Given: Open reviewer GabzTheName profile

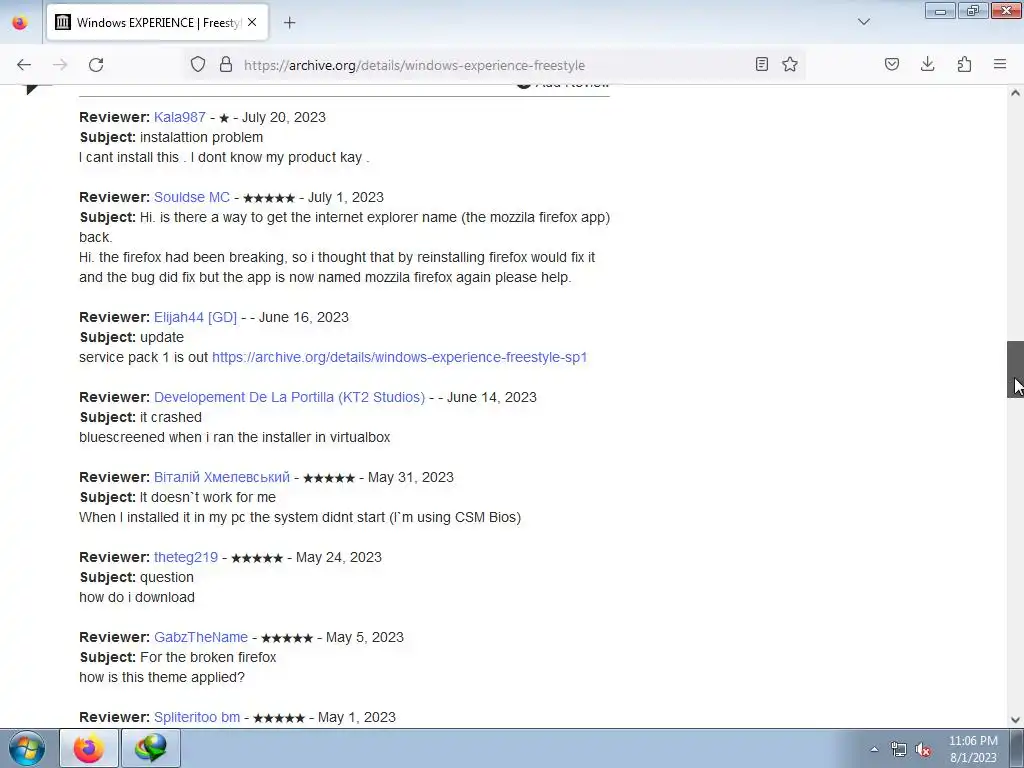Looking at the screenshot, I should [201, 637].
